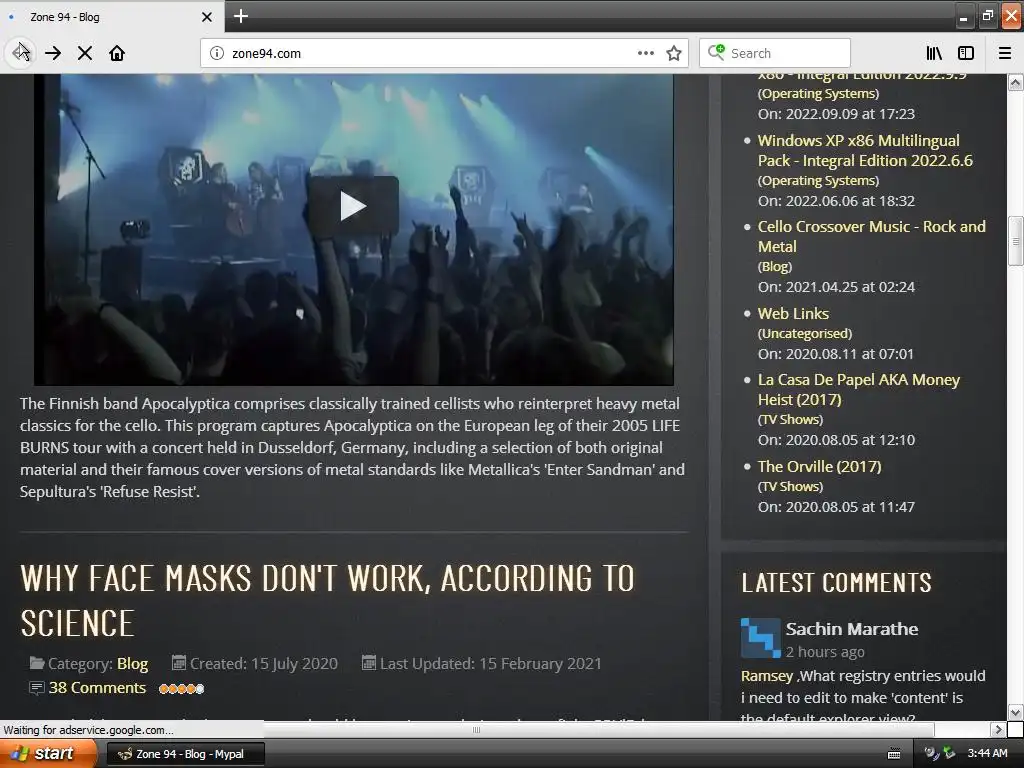Click 'On: 2021.04.25 at 02:24' date text

(x=836, y=287)
